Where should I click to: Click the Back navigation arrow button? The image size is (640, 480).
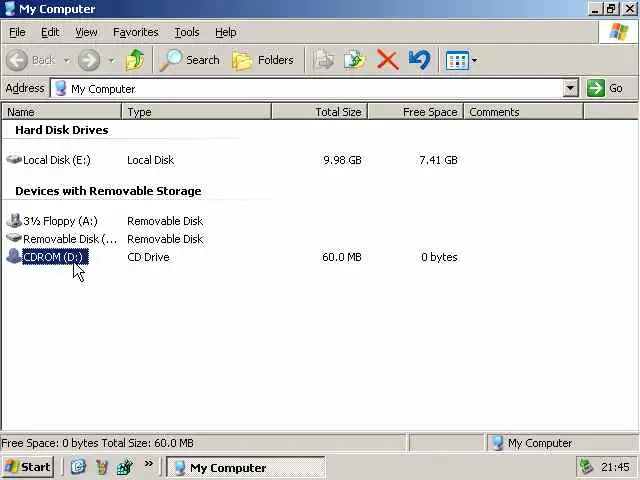tap(17, 60)
